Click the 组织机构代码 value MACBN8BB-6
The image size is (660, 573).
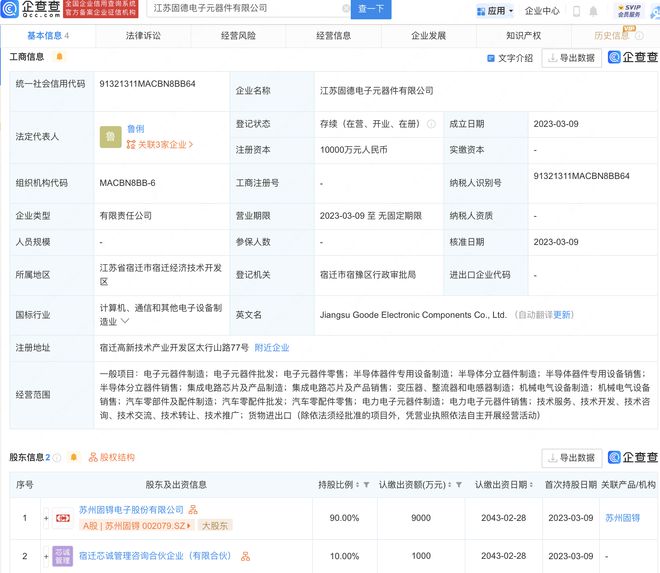127,183
